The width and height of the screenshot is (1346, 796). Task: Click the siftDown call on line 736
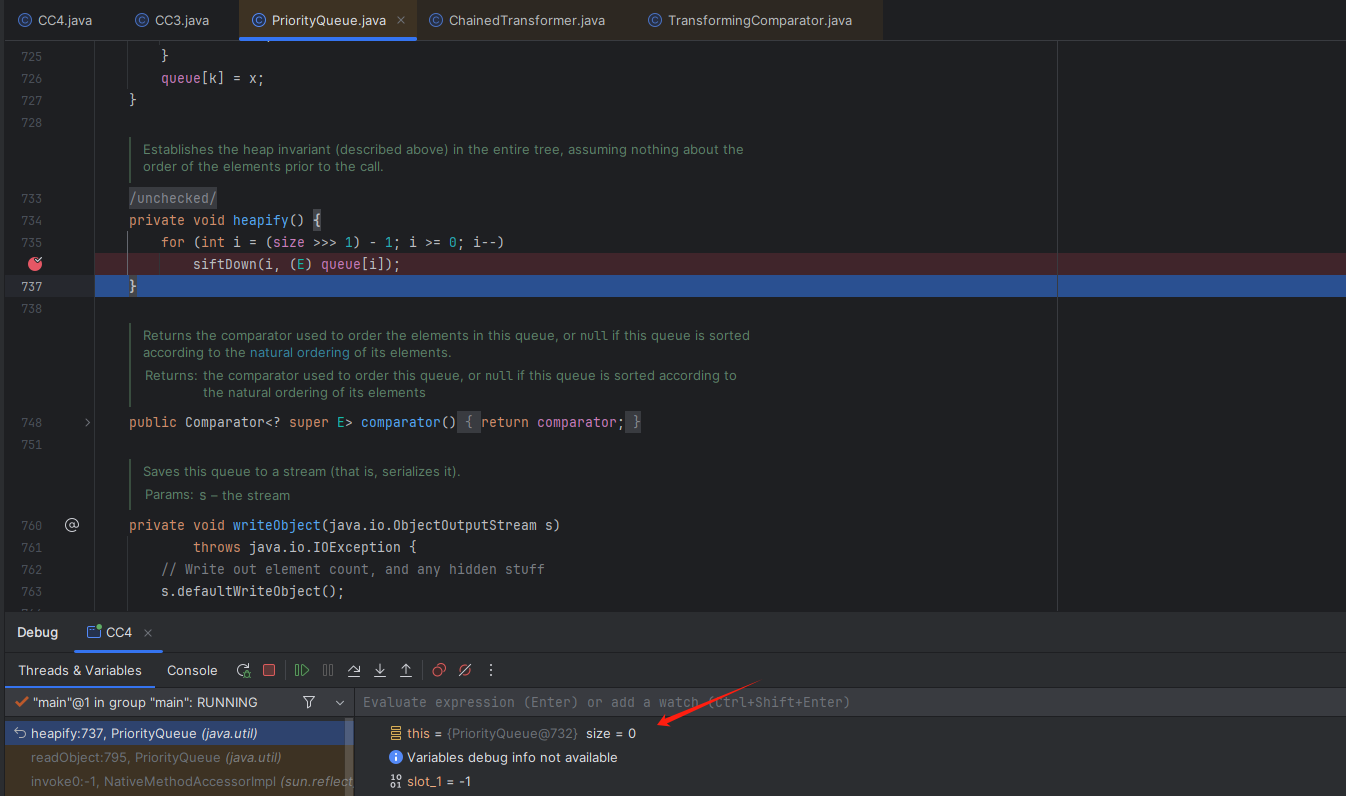point(225,264)
